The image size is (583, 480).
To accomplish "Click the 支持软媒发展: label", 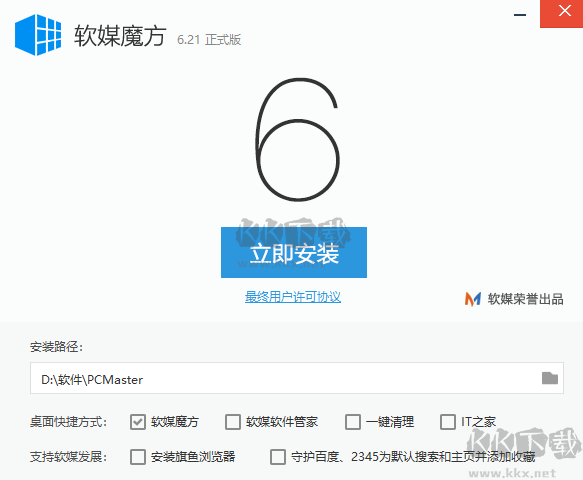I will pyautogui.click(x=68, y=457).
